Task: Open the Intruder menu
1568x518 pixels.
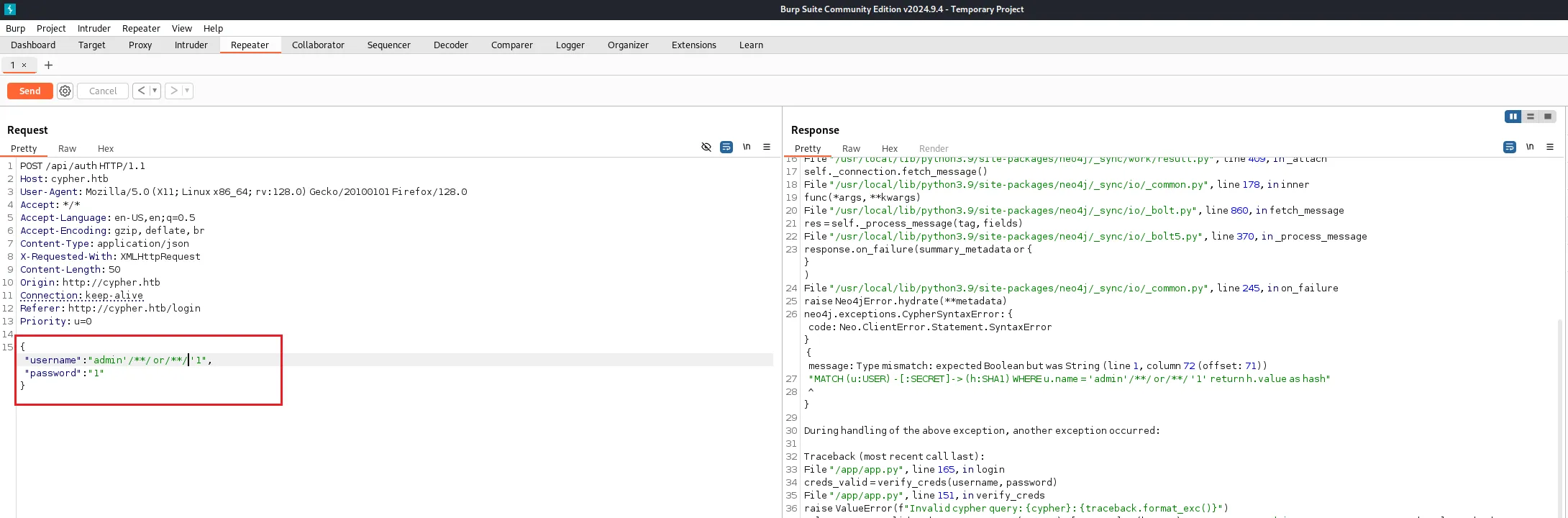Action: point(94,28)
